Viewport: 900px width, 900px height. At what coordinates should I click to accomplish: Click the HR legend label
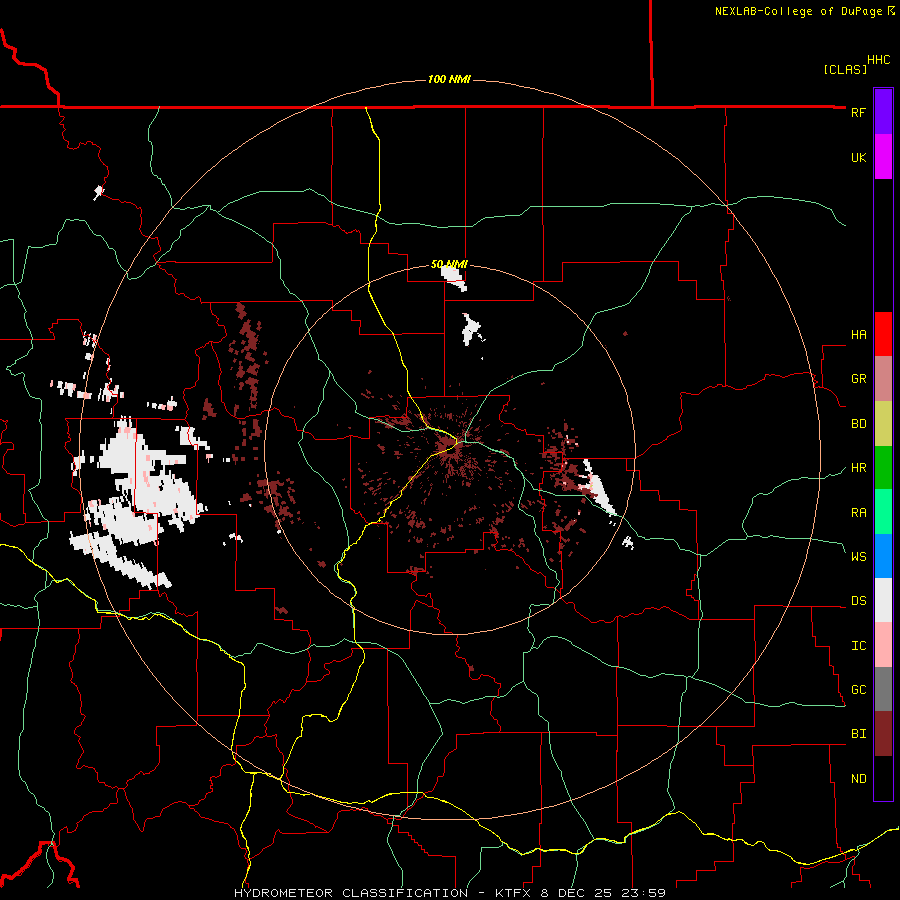(x=858, y=468)
